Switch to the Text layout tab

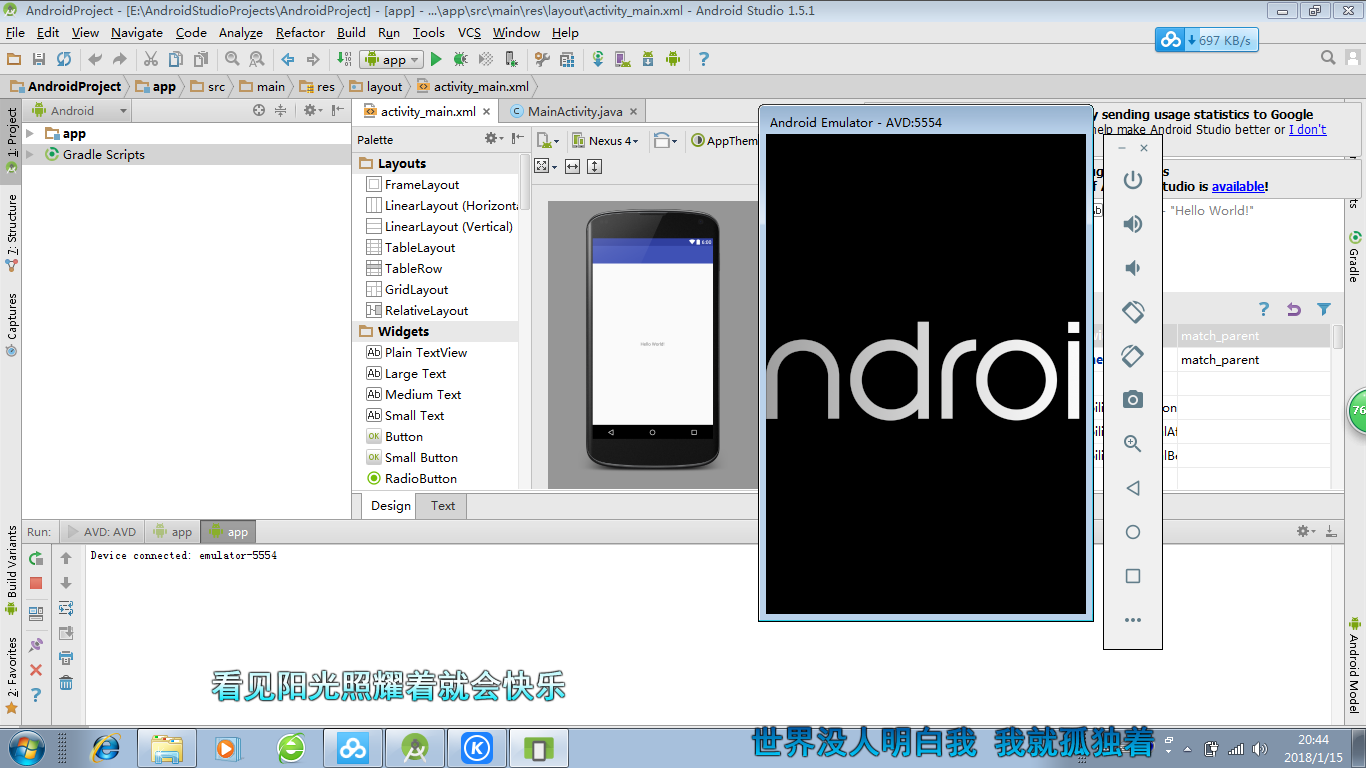[x=443, y=505]
